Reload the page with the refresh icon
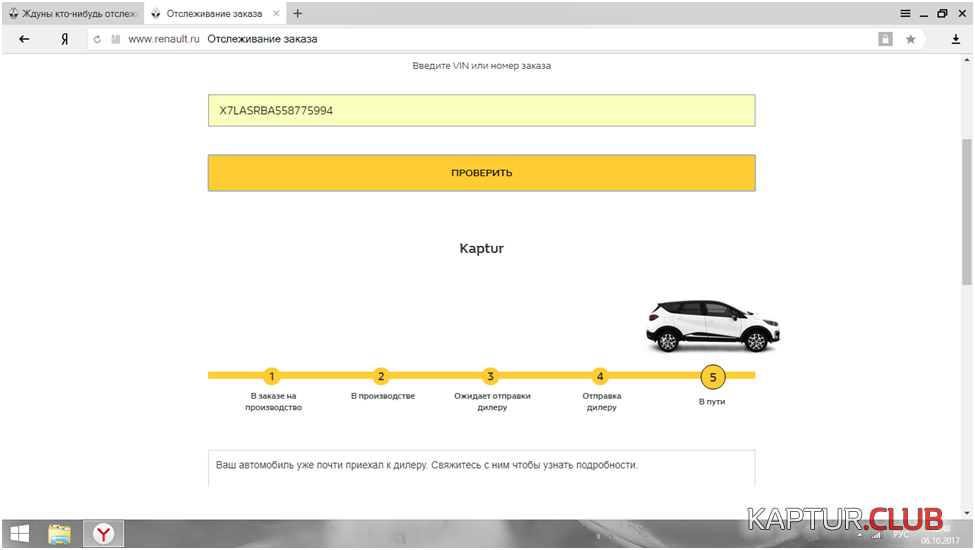The width and height of the screenshot is (975, 550). click(x=97, y=39)
